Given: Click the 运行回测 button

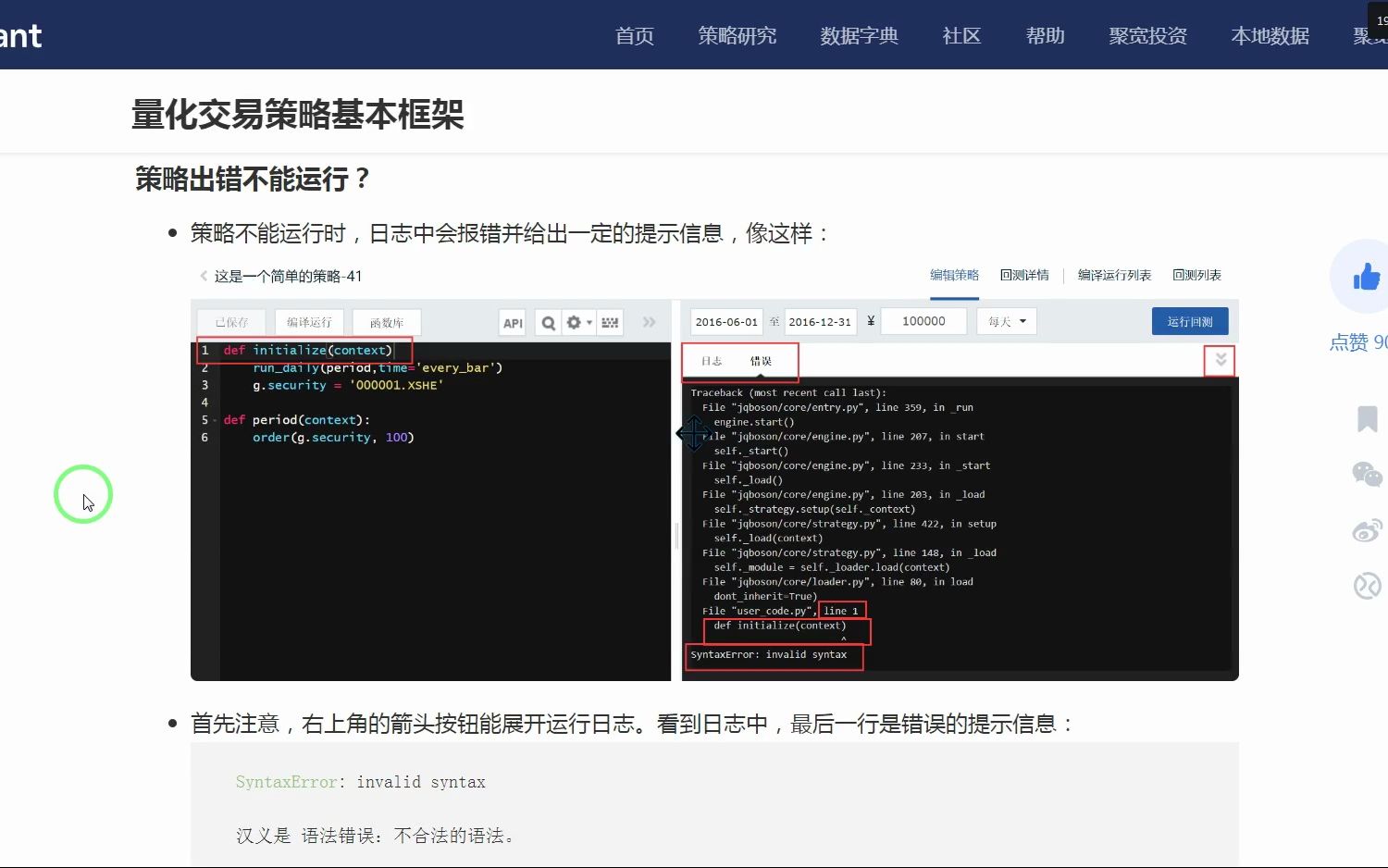Looking at the screenshot, I should tap(1190, 321).
